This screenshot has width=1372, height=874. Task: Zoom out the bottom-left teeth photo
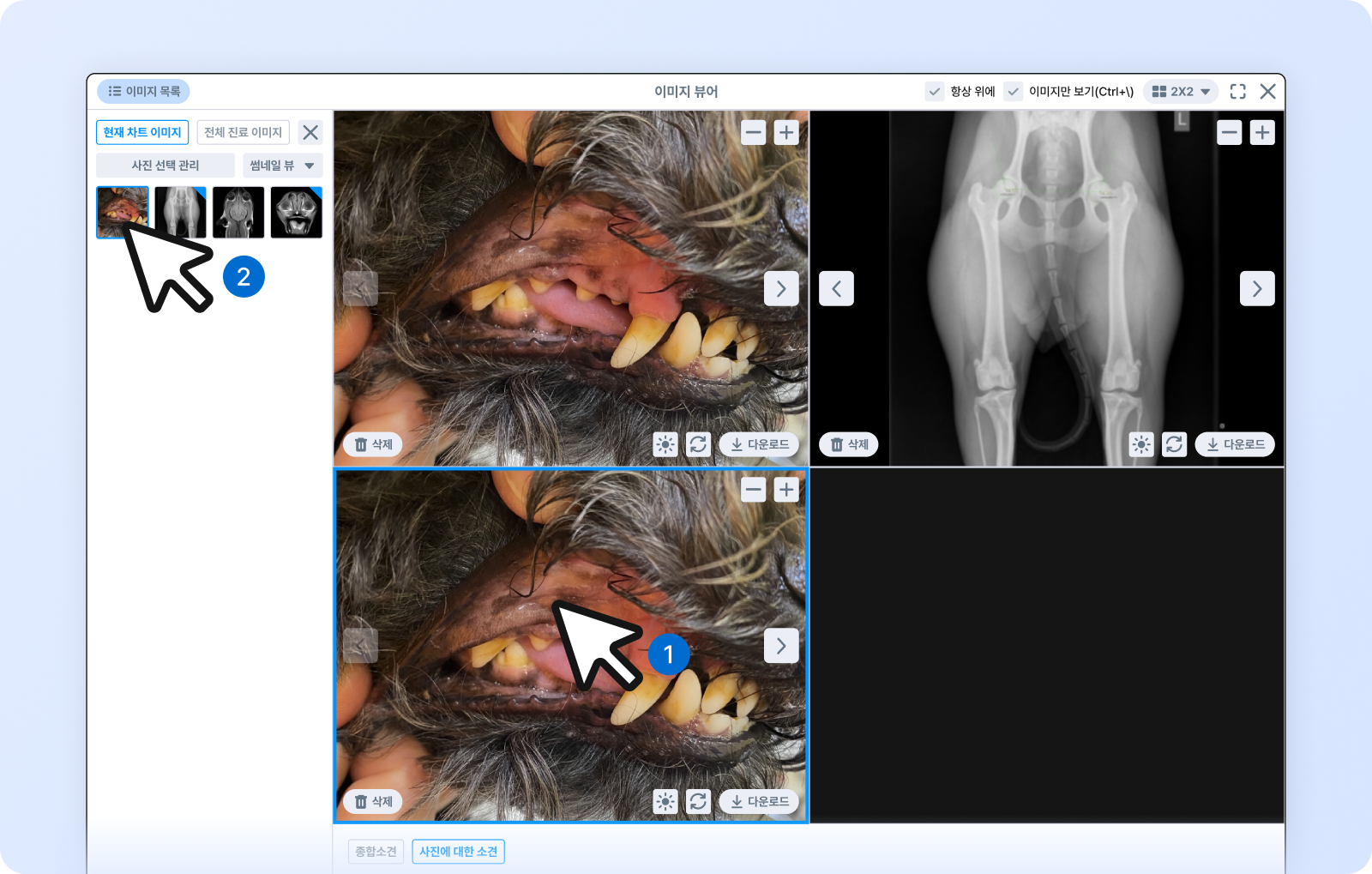click(753, 489)
